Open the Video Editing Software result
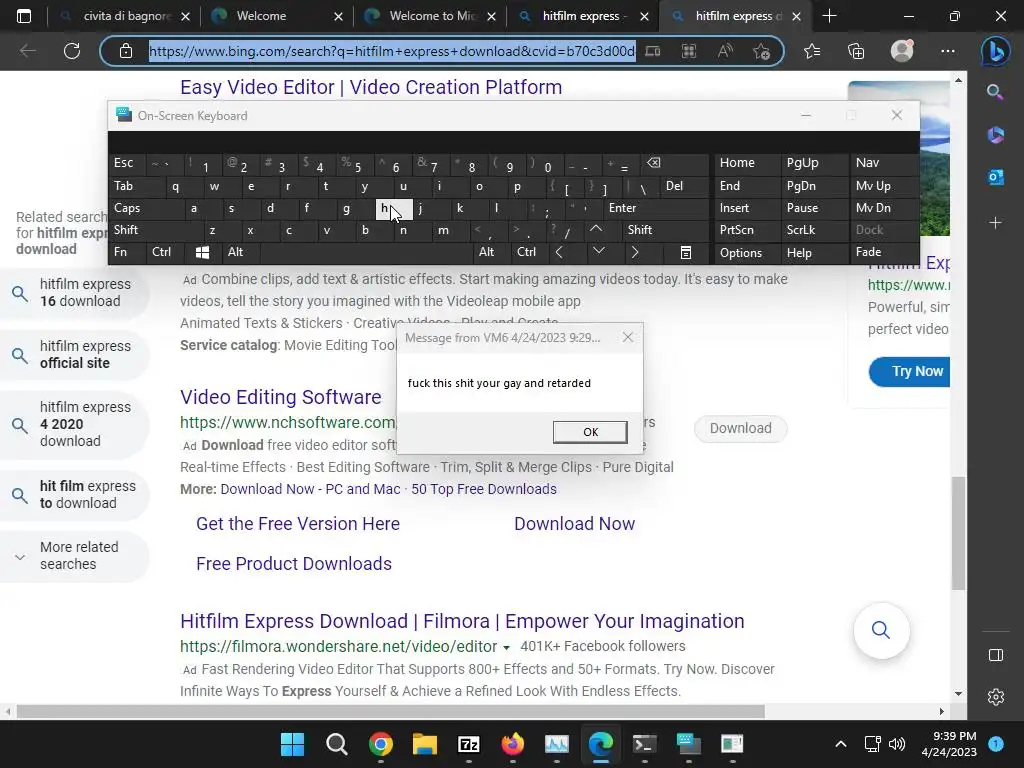Screen dimensions: 1024x768 (x=281, y=397)
